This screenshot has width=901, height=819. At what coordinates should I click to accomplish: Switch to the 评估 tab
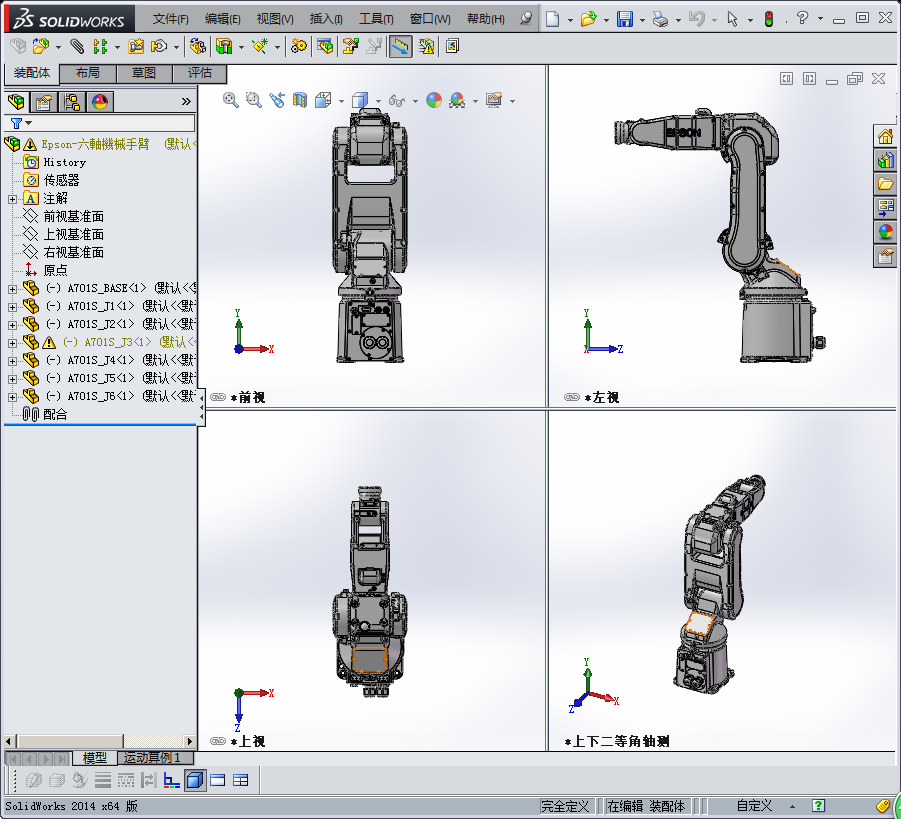coord(199,73)
